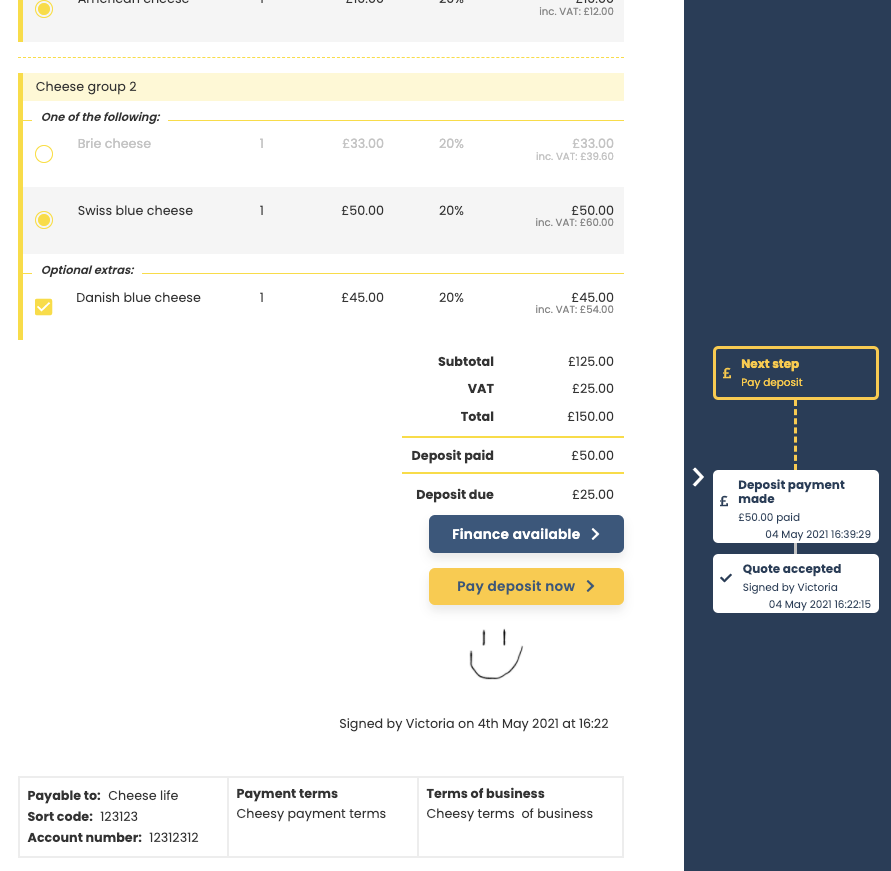Image resolution: width=891 pixels, height=871 pixels.
Task: Collapse sidebar using the white chevron arrow
Action: click(x=698, y=477)
